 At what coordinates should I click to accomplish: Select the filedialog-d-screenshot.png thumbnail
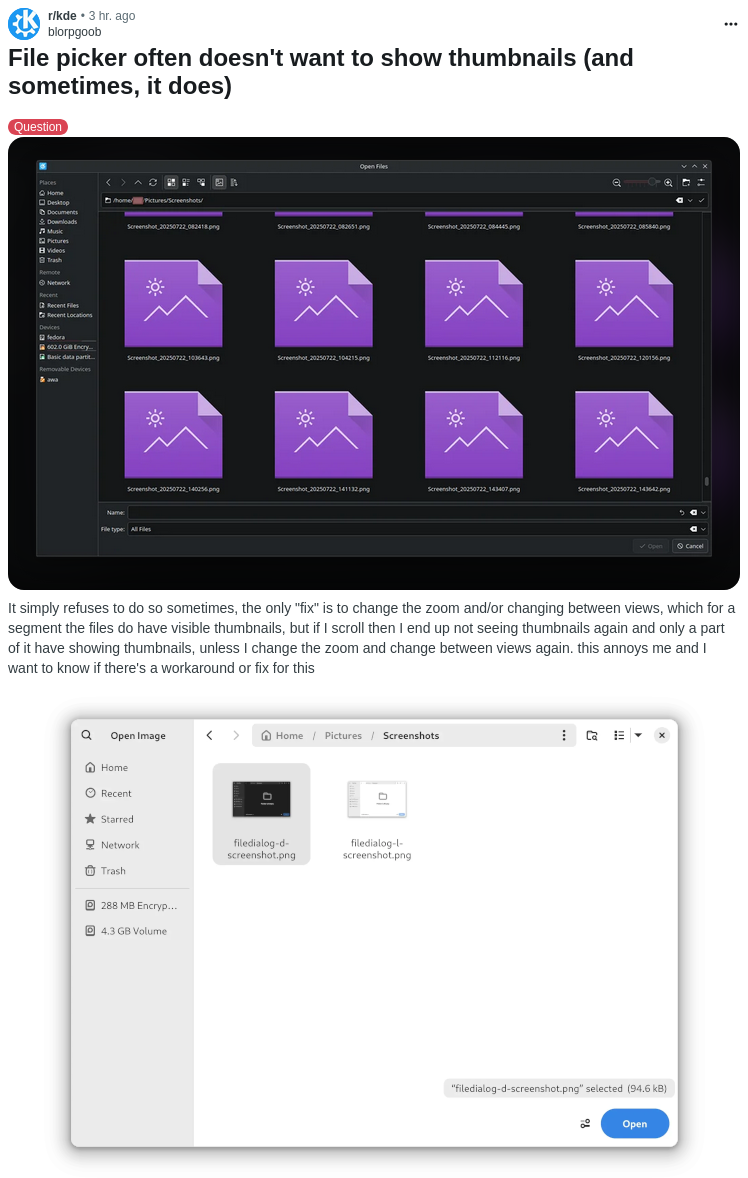coord(261,814)
